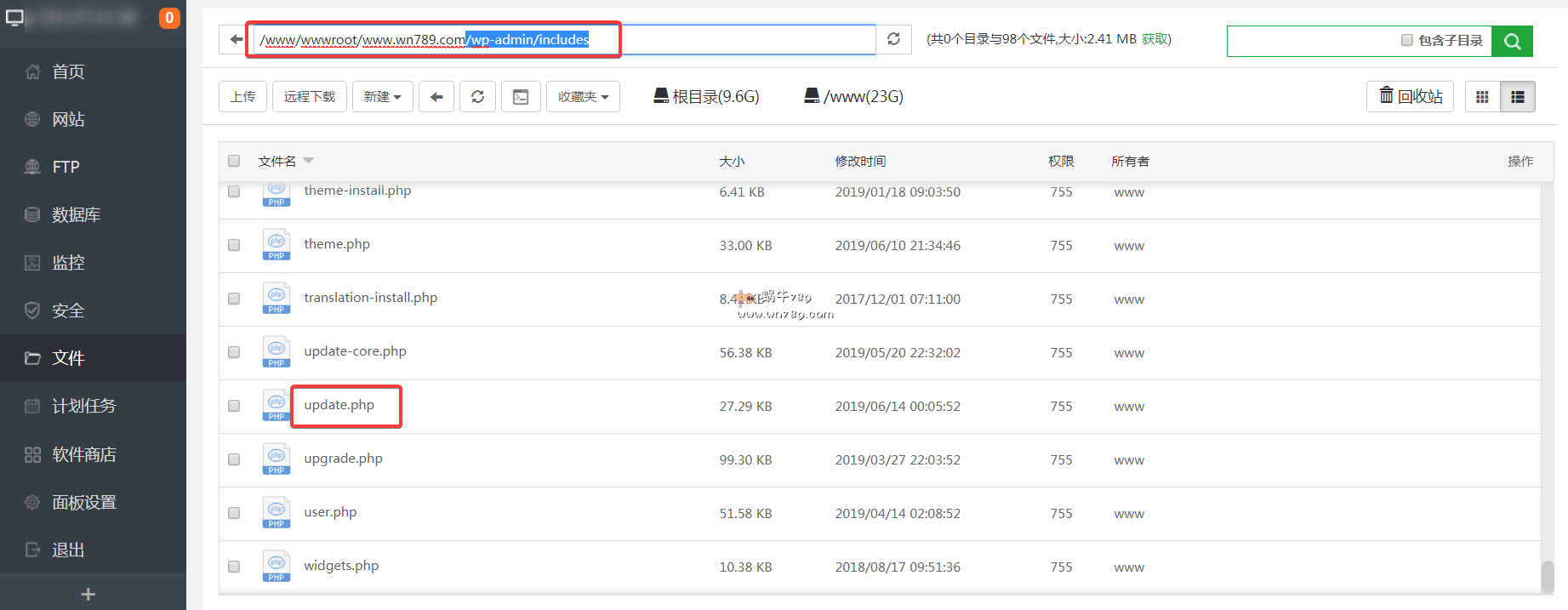Click the 上传 upload button

(x=242, y=97)
